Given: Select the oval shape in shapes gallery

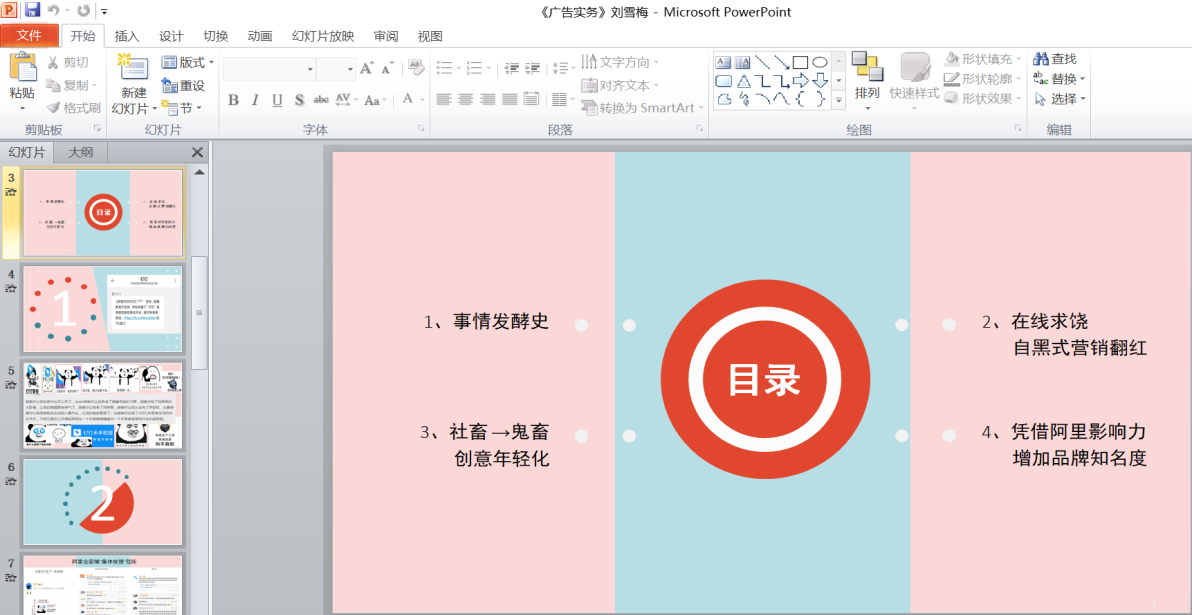Looking at the screenshot, I should coord(819,62).
